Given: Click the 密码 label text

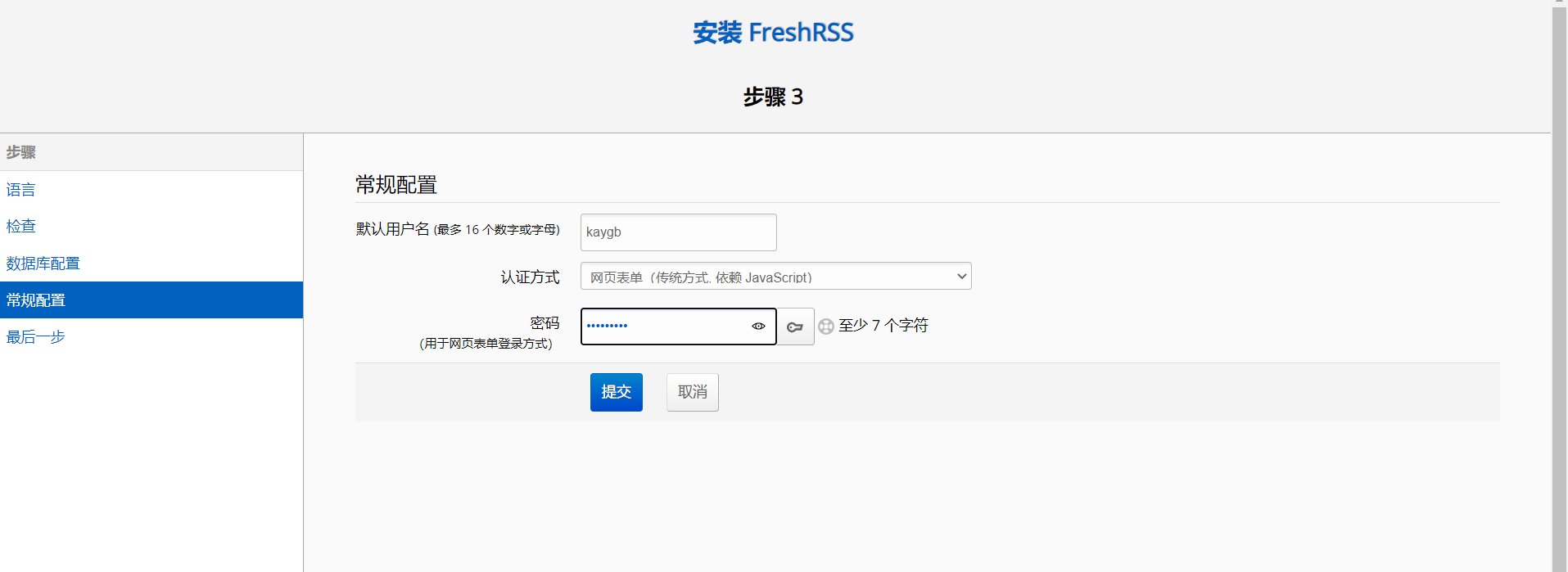Looking at the screenshot, I should [x=545, y=324].
